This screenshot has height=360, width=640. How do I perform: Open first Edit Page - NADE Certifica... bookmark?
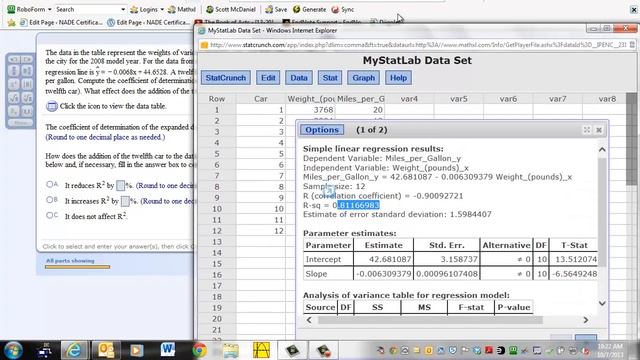[61, 22]
